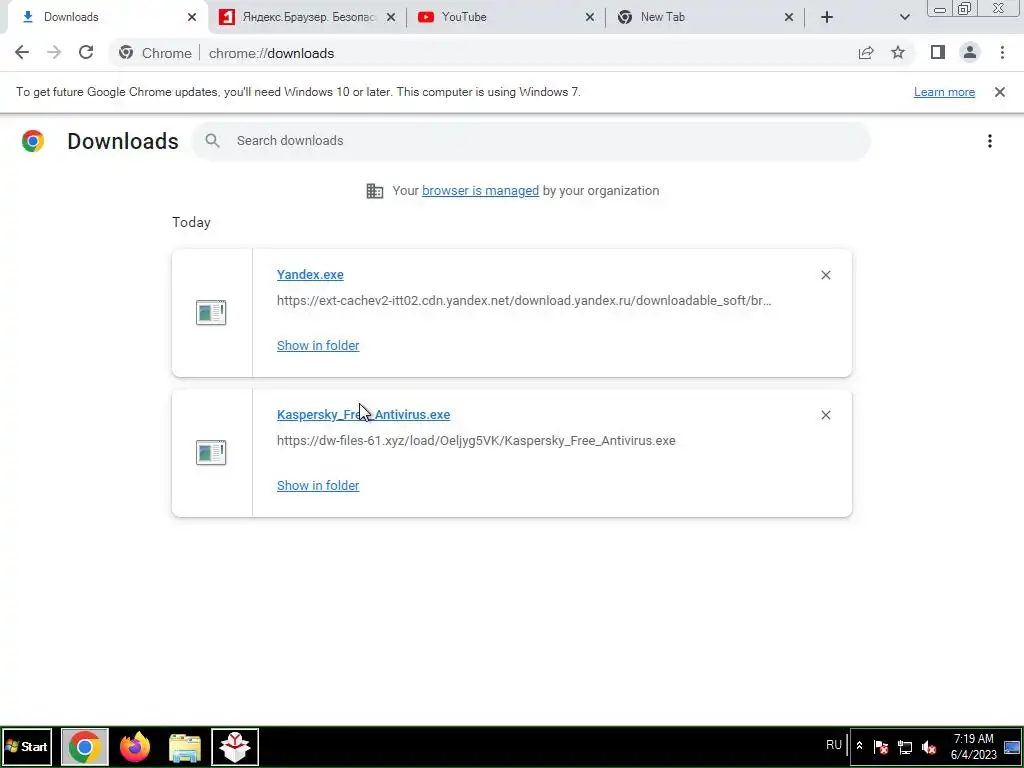The width and height of the screenshot is (1024, 768).
Task: Open the Kaspersky_Free_Antivirus.exe file link
Action: point(363,415)
